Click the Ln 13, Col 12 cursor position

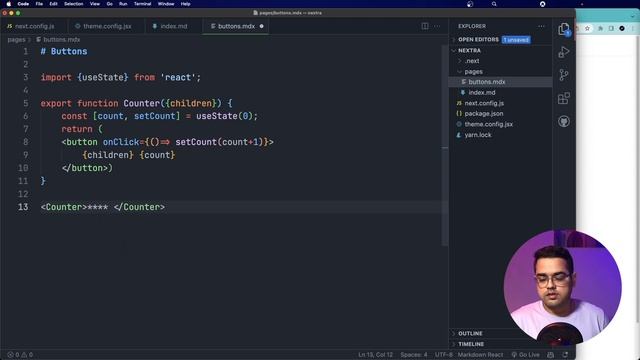click(x=376, y=355)
